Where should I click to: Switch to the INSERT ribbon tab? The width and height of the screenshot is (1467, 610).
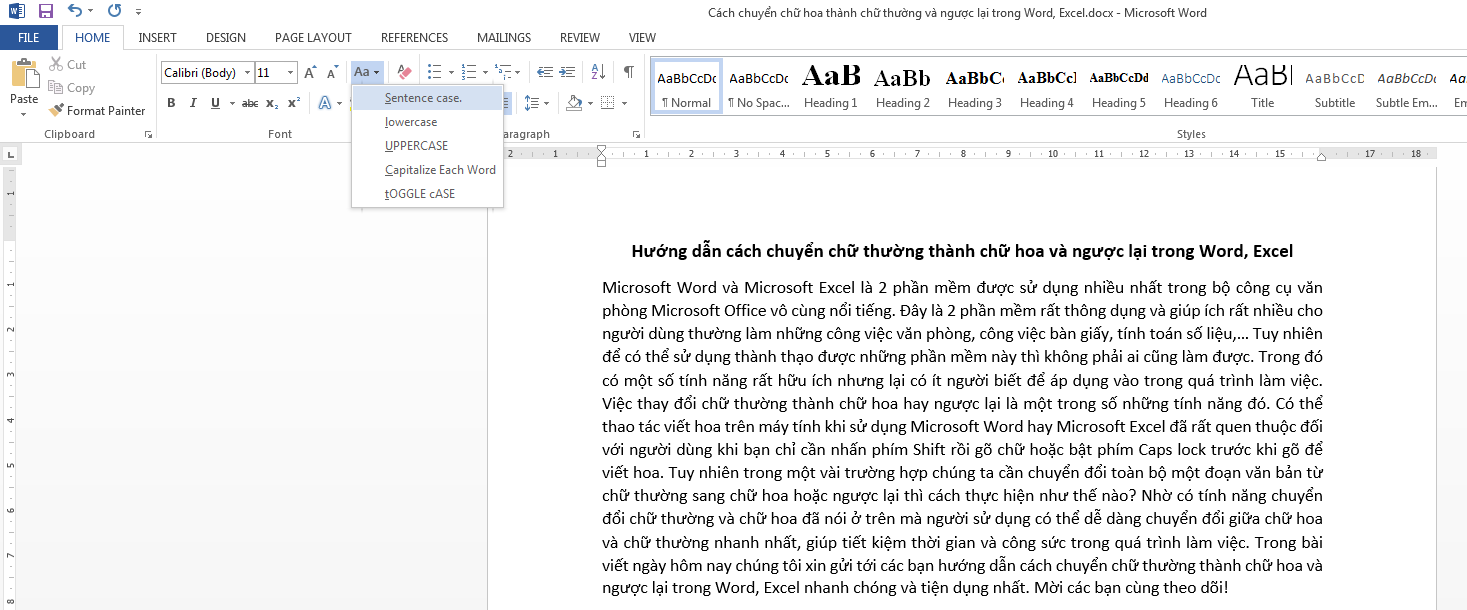pos(157,37)
